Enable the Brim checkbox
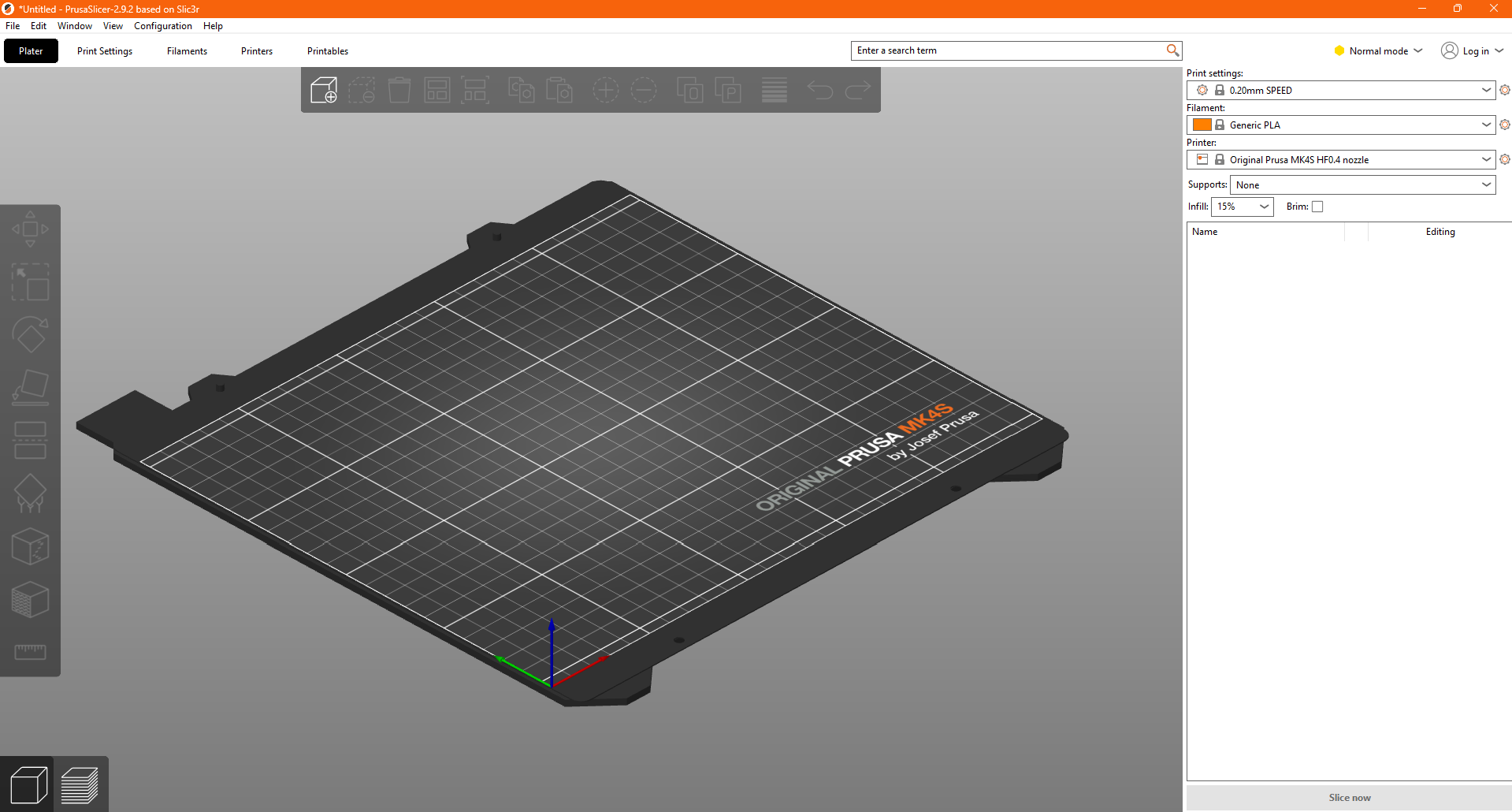The image size is (1512, 812). (1317, 207)
